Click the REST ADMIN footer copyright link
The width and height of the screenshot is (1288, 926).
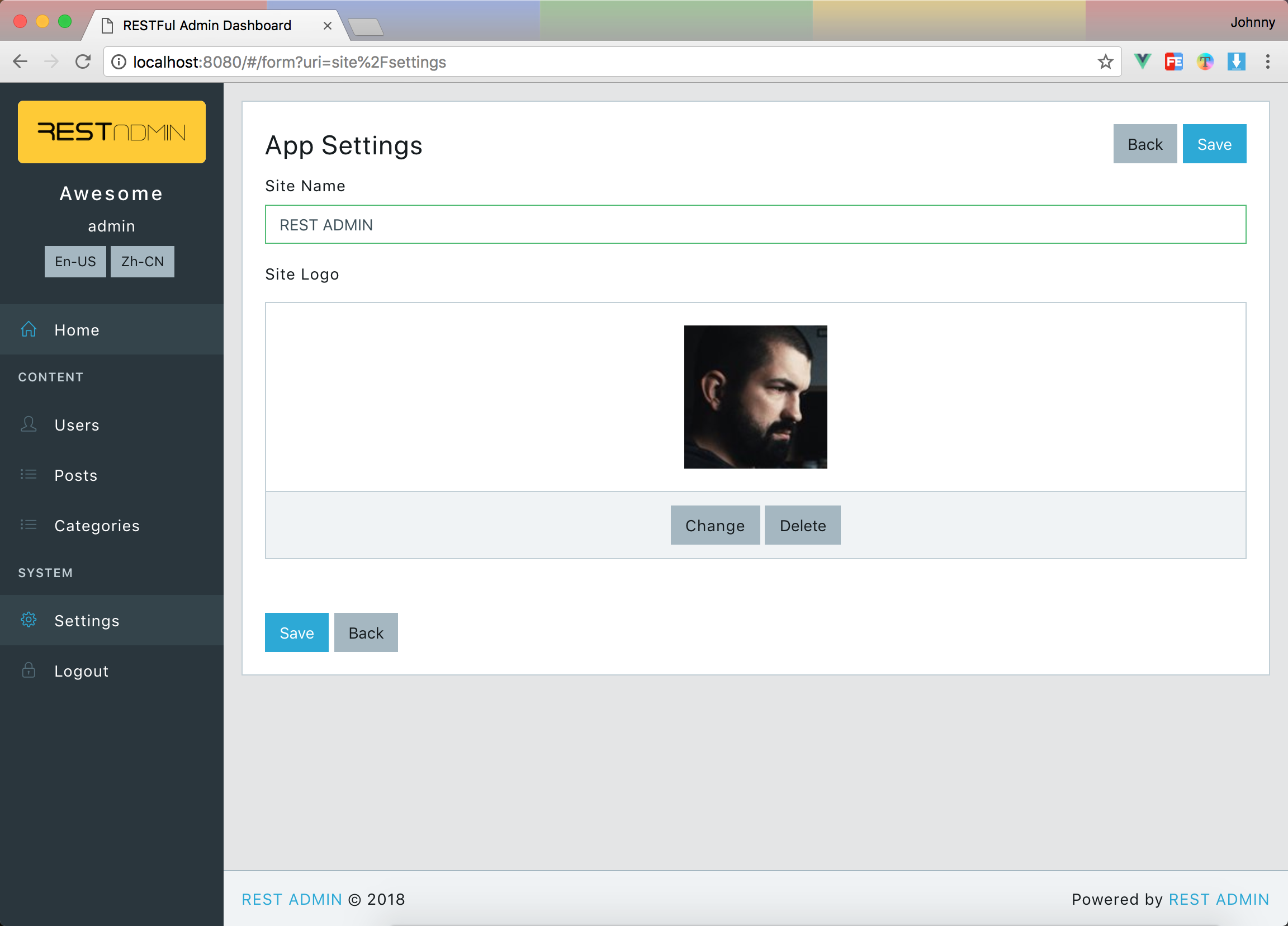(x=292, y=899)
